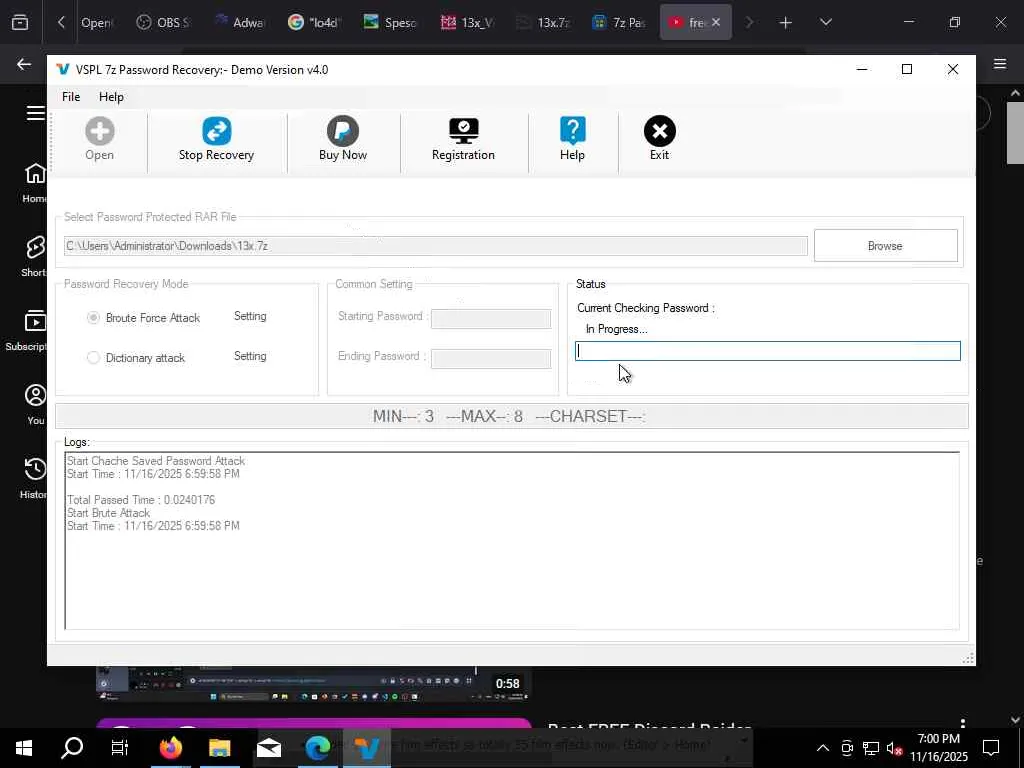1024x768 pixels.
Task: Select Dictionary attack radio button
Action: tap(93, 358)
